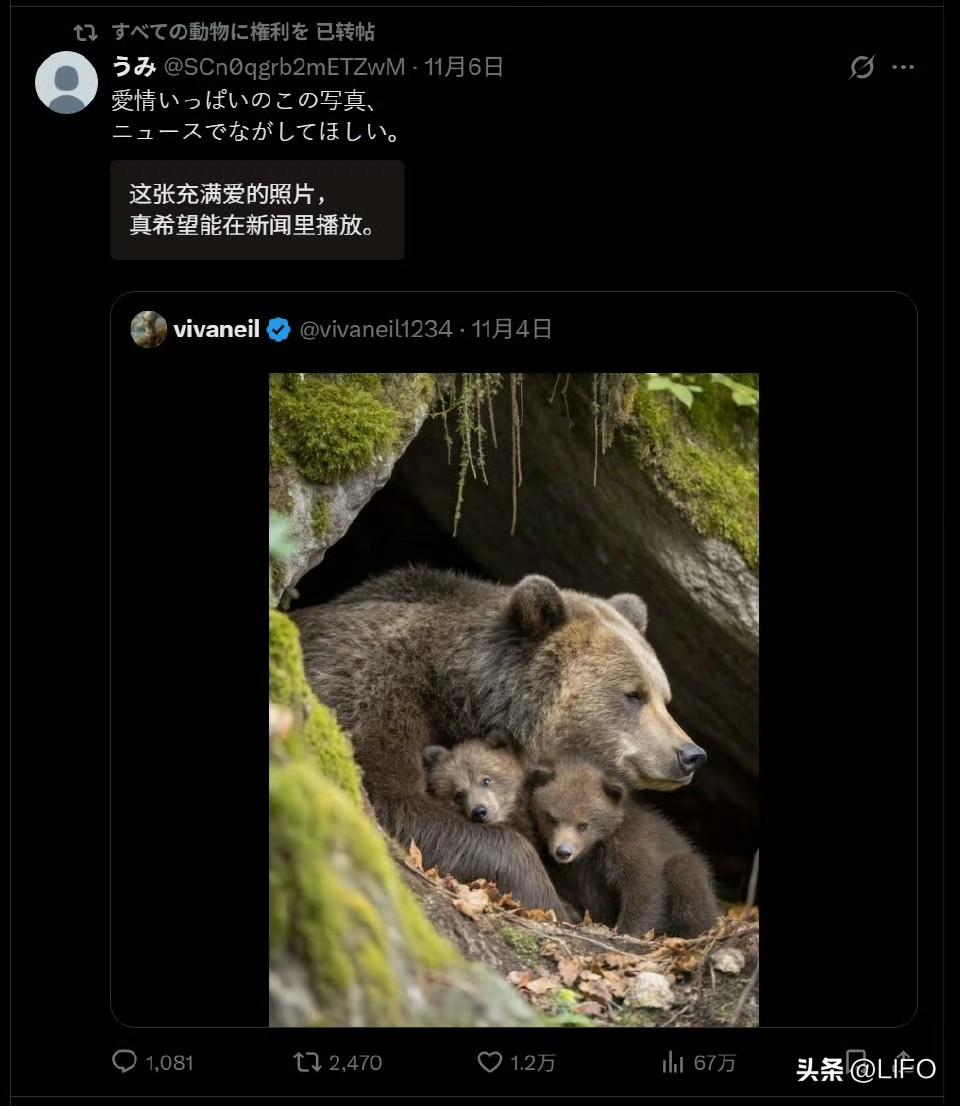Open the bear and cubs photo
Viewport: 960px width, 1106px height.
click(514, 700)
